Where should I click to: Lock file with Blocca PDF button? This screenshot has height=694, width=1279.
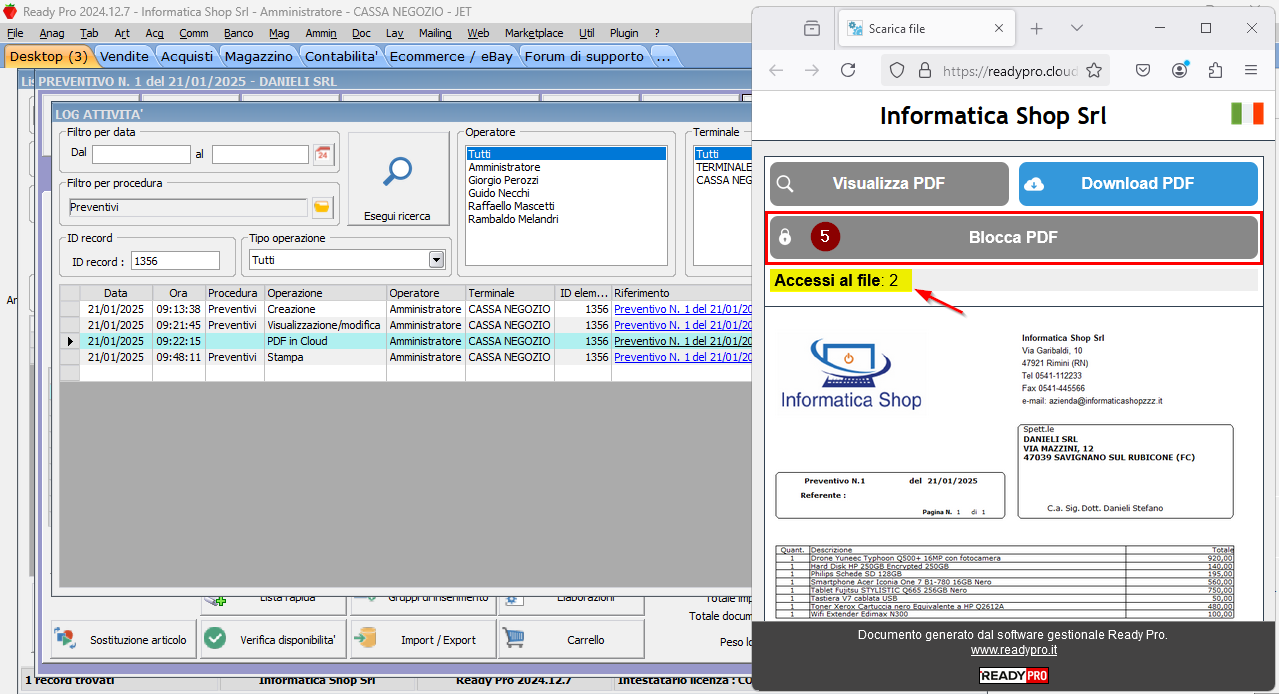(1014, 238)
